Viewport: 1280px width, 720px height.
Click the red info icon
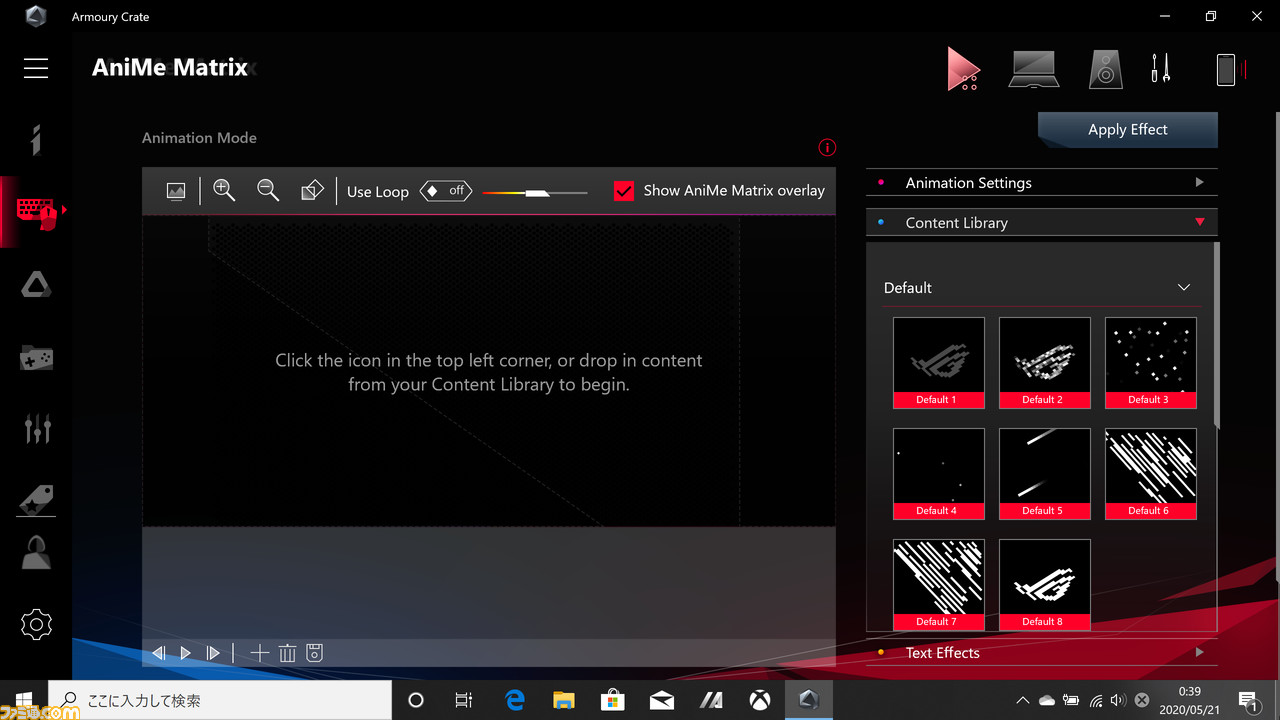[x=827, y=148]
